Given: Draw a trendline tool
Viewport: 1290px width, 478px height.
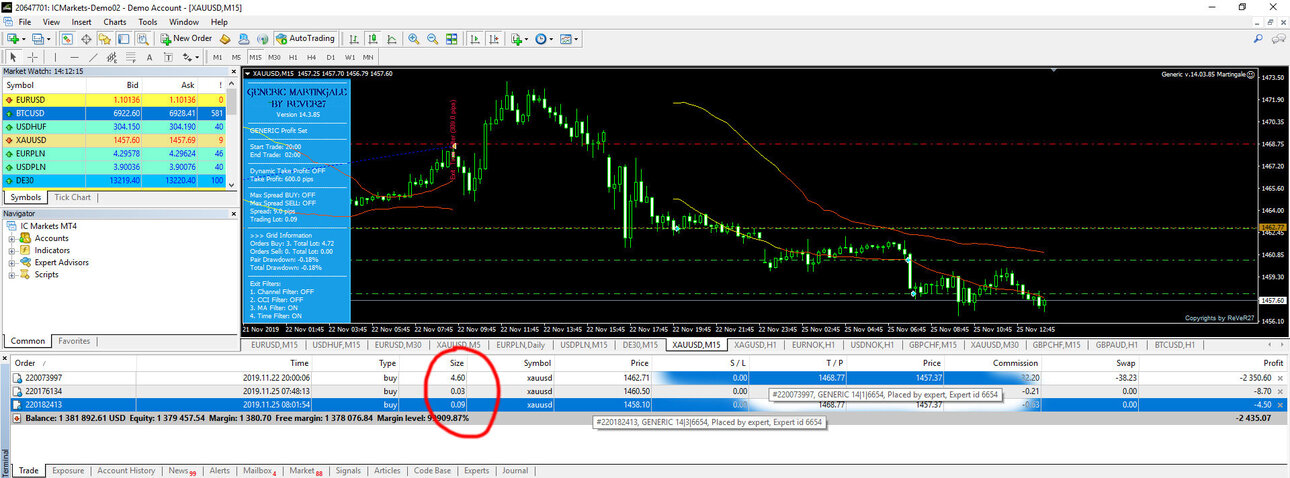Looking at the screenshot, I should [x=93, y=57].
